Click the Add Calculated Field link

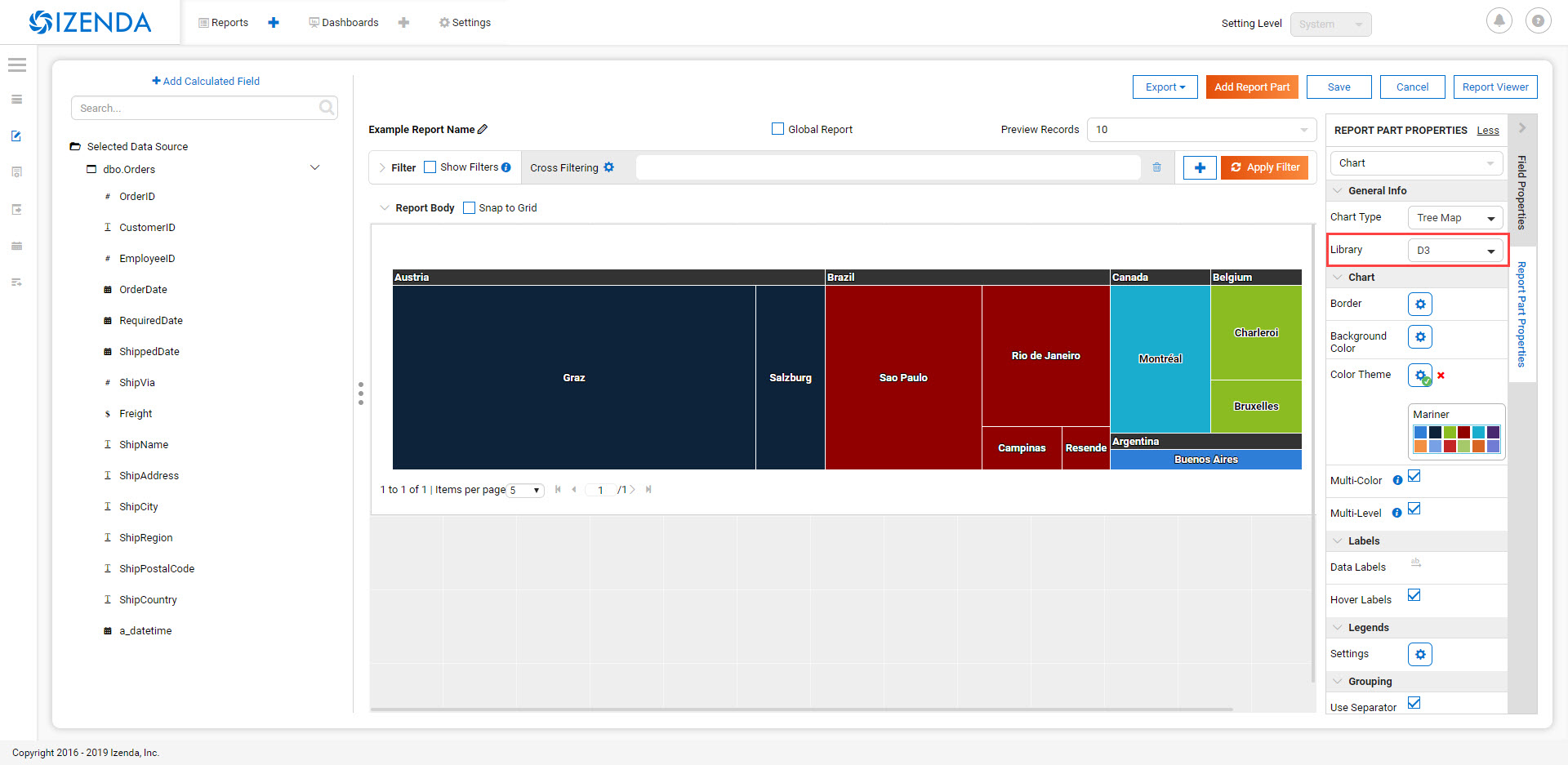[x=206, y=81]
